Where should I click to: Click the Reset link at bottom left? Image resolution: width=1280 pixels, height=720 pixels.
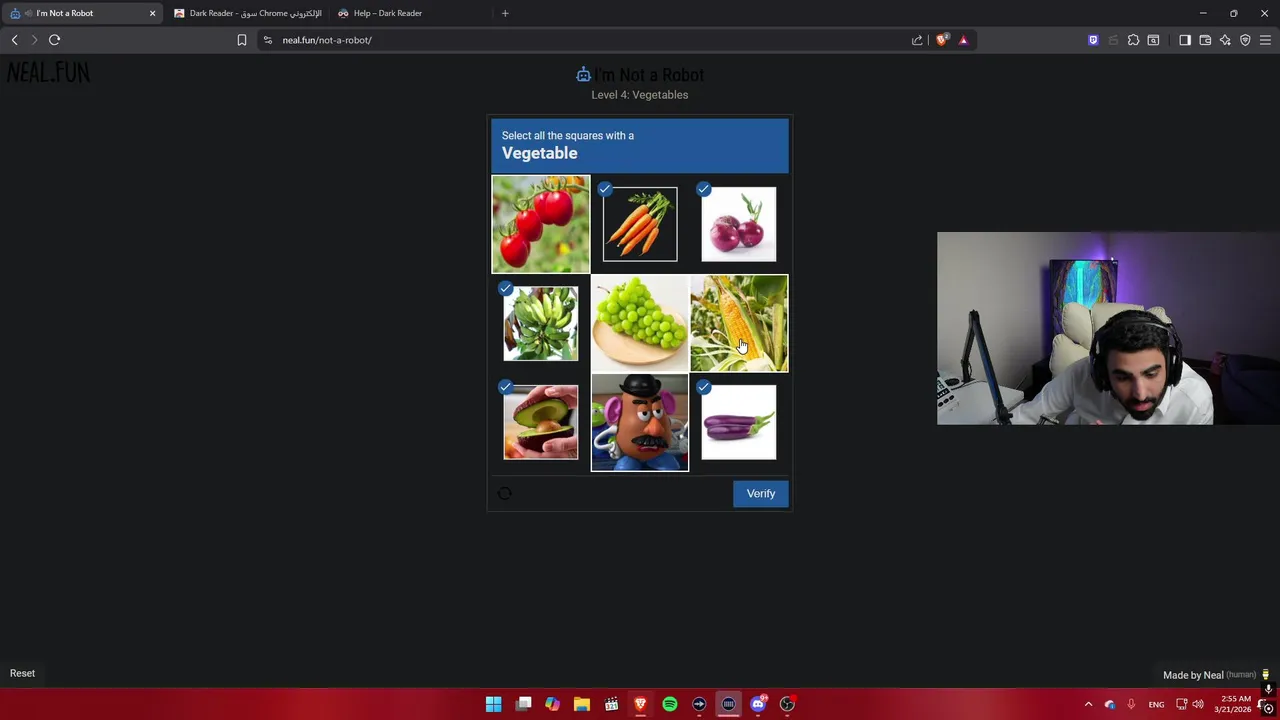pos(22,673)
